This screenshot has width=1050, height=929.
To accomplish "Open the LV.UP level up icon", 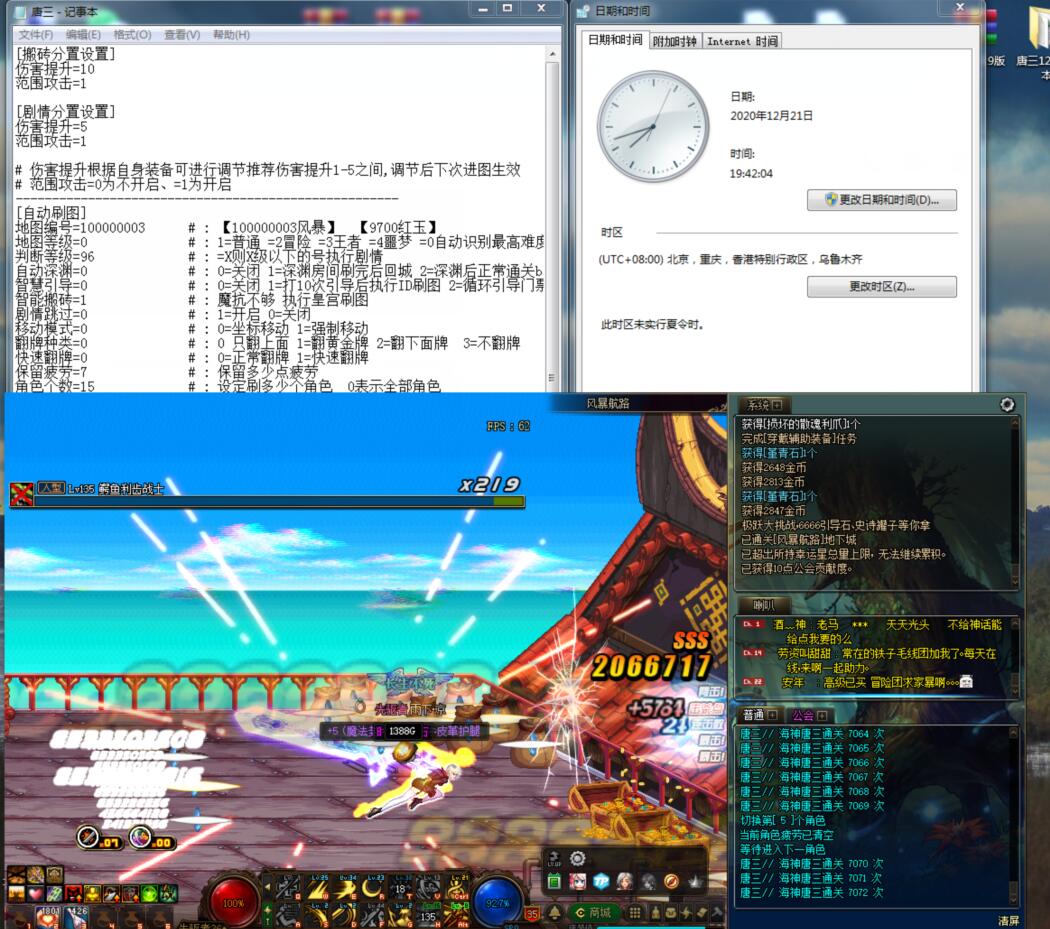I will click(554, 858).
